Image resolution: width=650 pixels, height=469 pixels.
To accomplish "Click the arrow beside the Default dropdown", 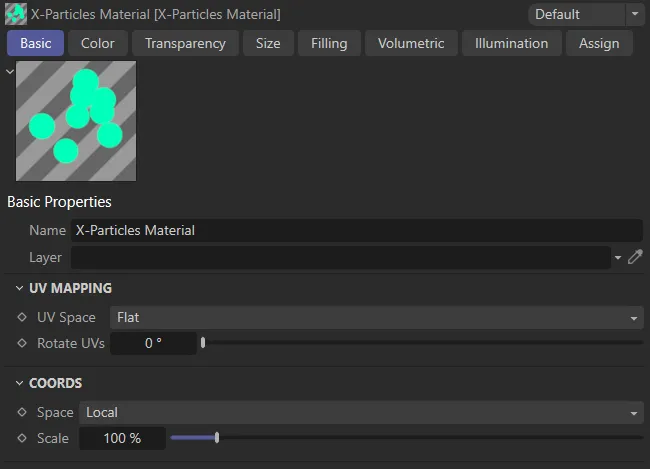I will pos(635,14).
